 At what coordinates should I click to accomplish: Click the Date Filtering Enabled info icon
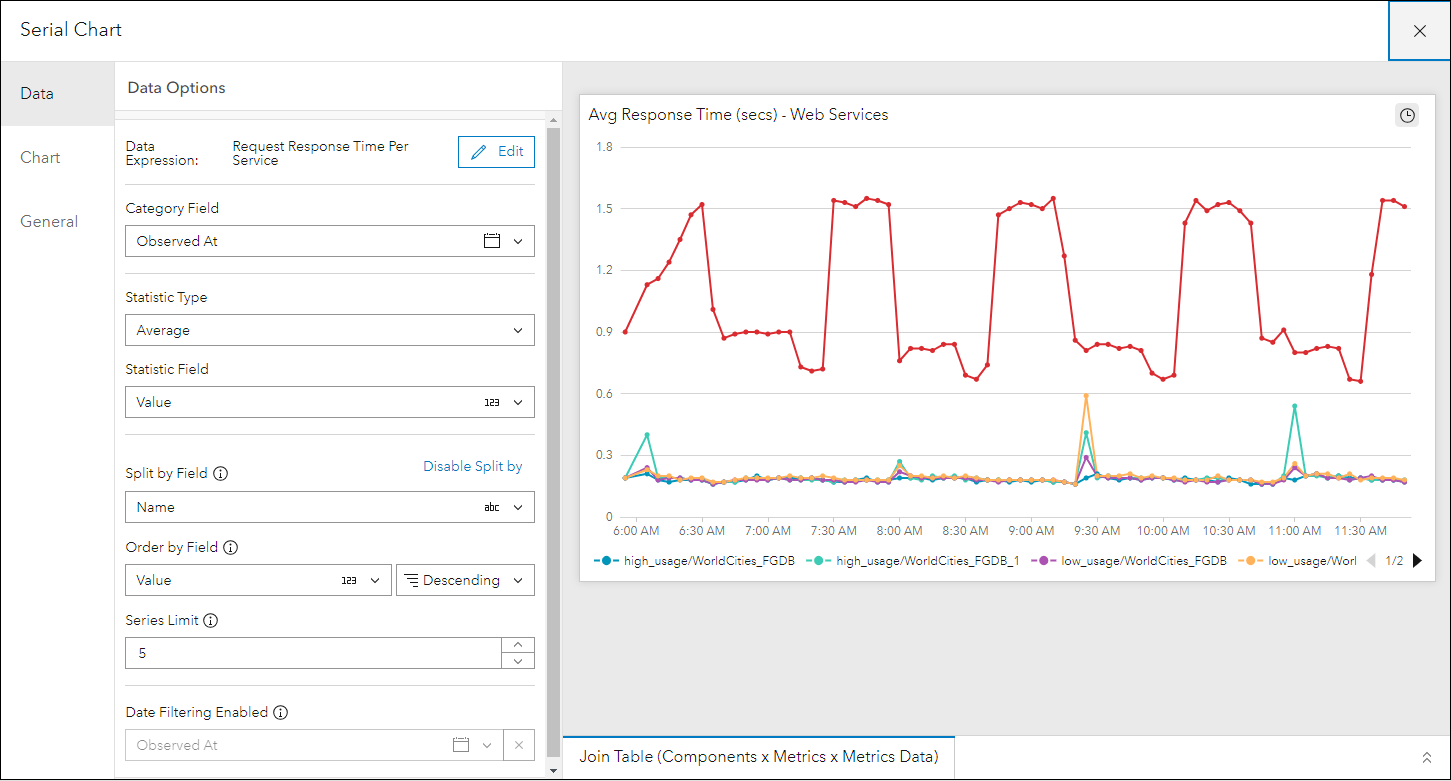point(281,713)
